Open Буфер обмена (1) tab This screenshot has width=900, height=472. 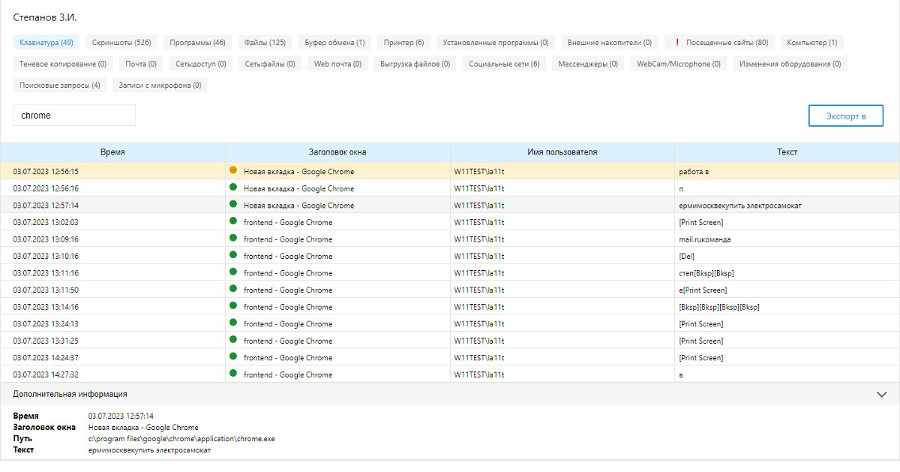pos(335,42)
